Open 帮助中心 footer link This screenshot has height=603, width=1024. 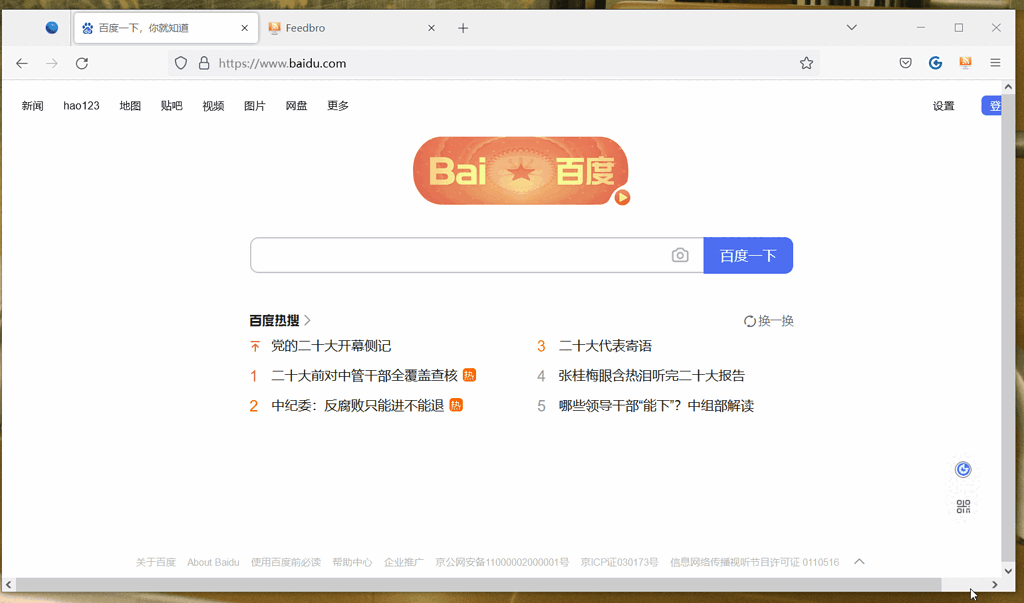point(353,562)
